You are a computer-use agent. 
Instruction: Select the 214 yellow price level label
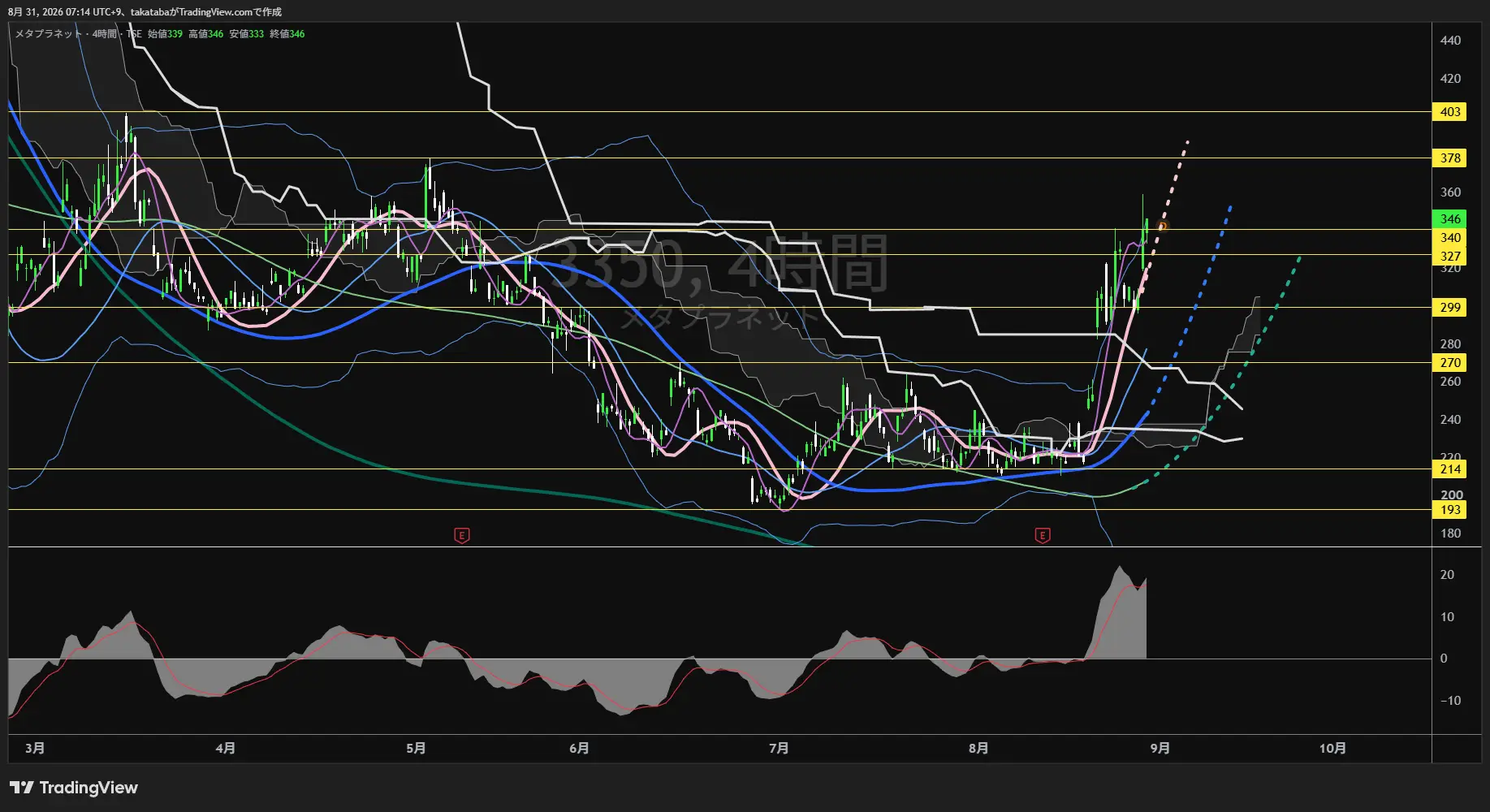point(1450,469)
